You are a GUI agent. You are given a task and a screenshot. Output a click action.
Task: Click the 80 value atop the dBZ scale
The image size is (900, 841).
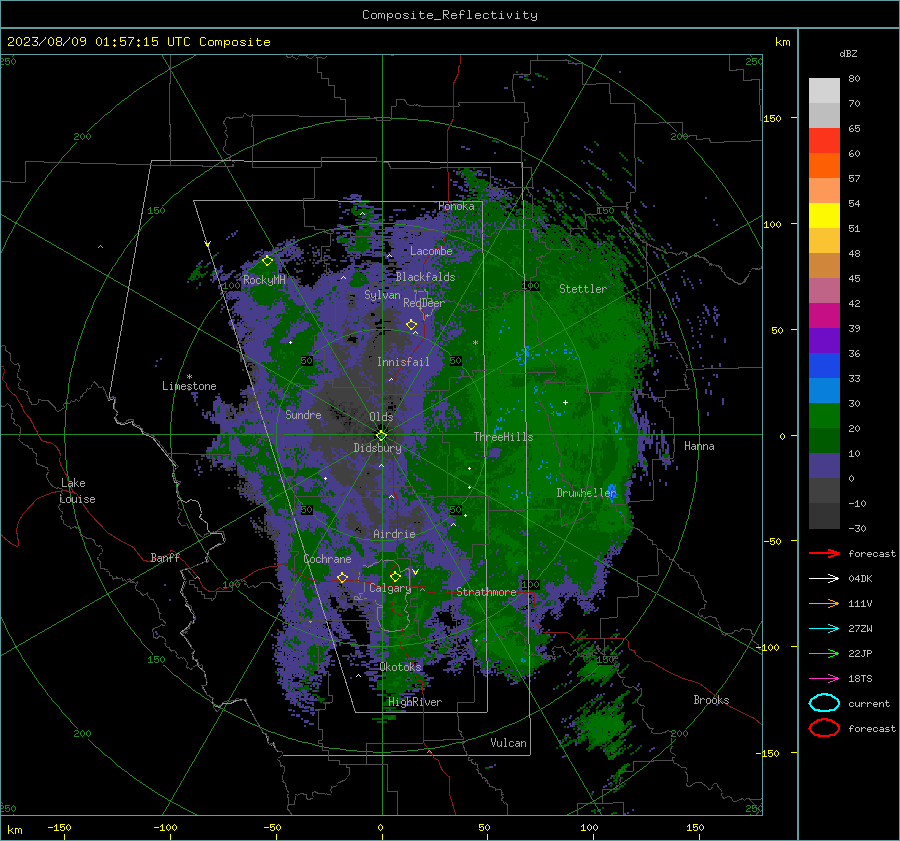pos(854,79)
